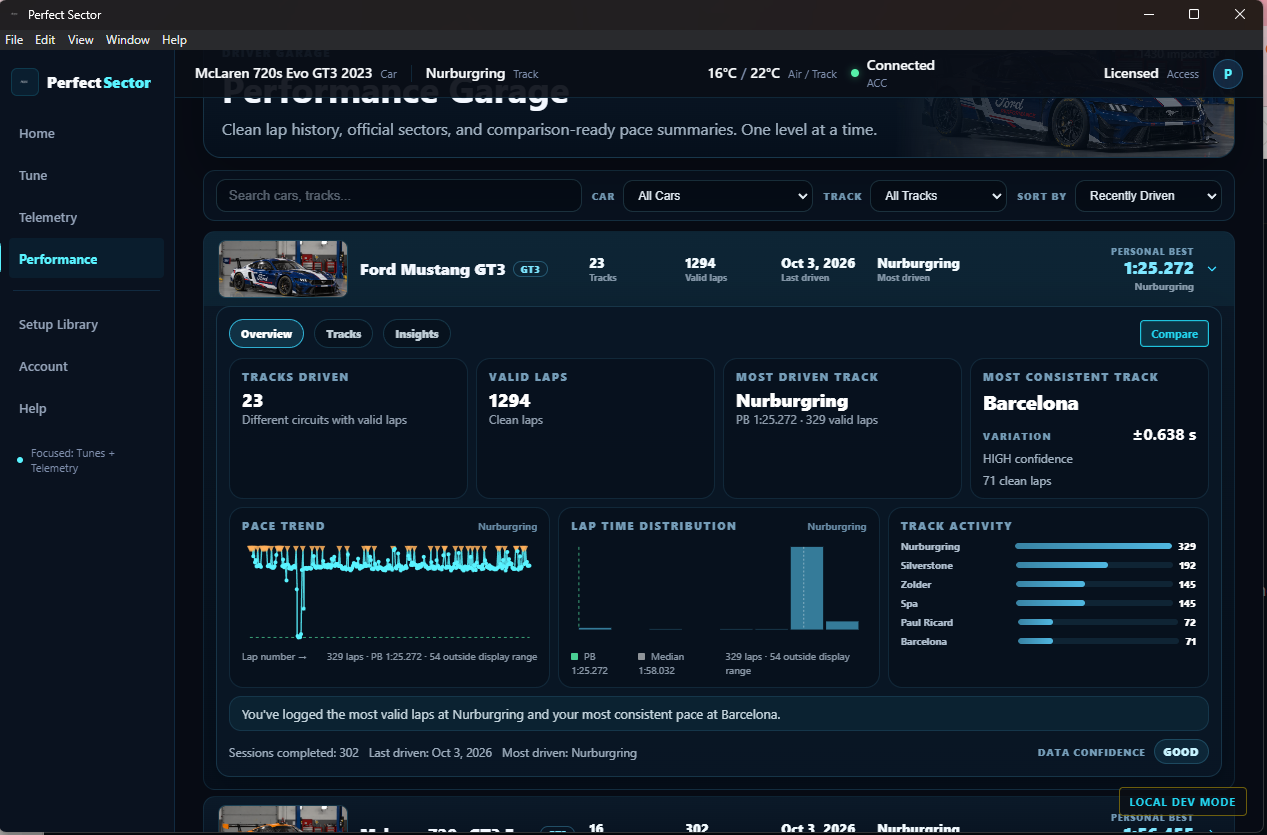
Task: Click the Ford Mustang GT3 car name
Action: [x=433, y=269]
